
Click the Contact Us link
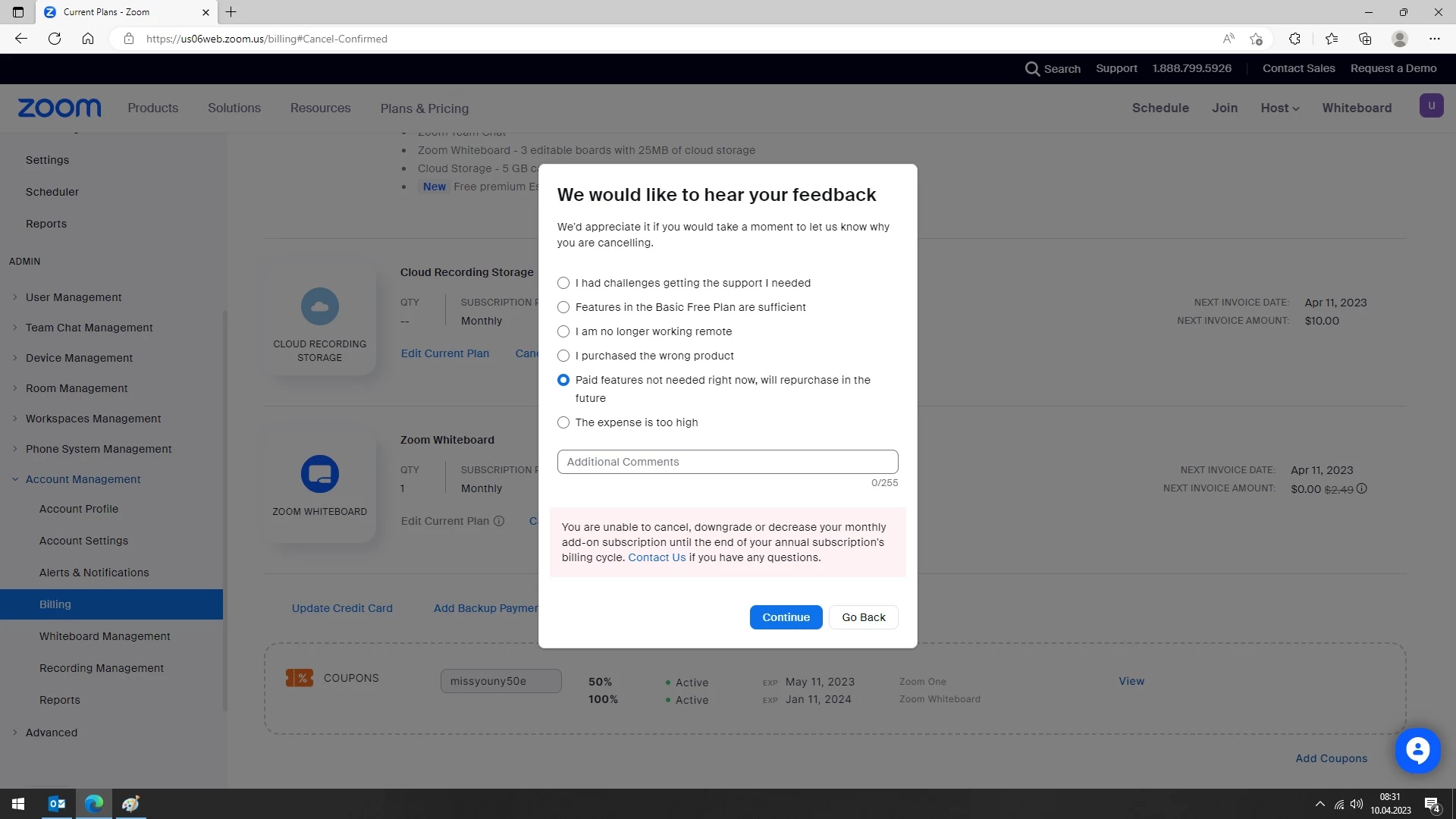[656, 557]
